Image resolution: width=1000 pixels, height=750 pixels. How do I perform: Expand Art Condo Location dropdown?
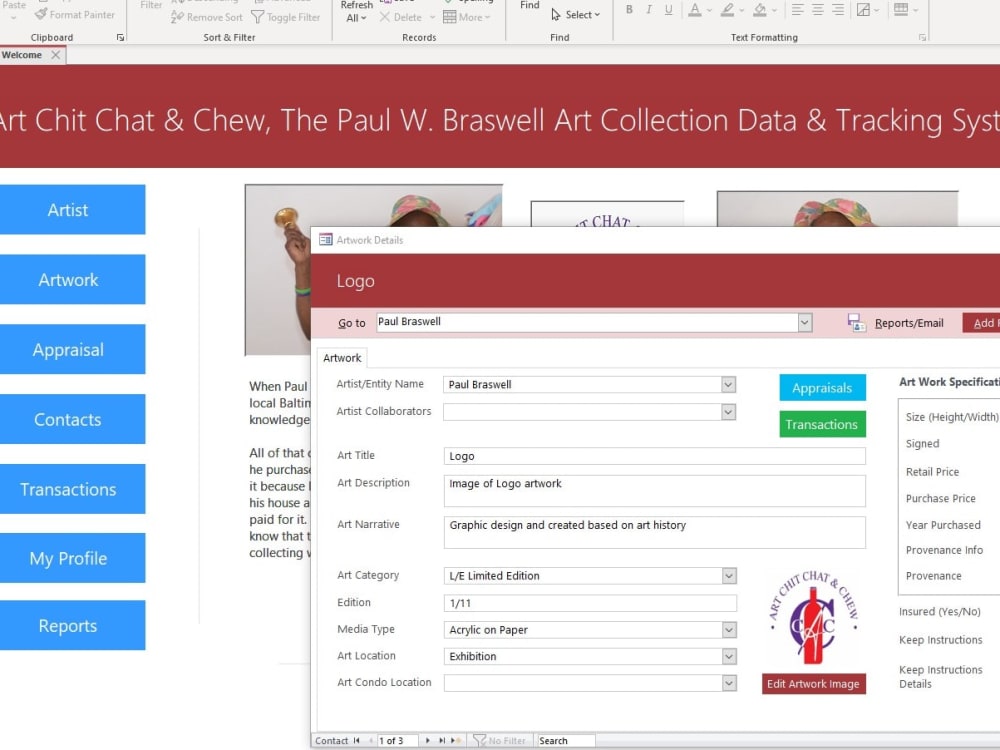point(729,683)
